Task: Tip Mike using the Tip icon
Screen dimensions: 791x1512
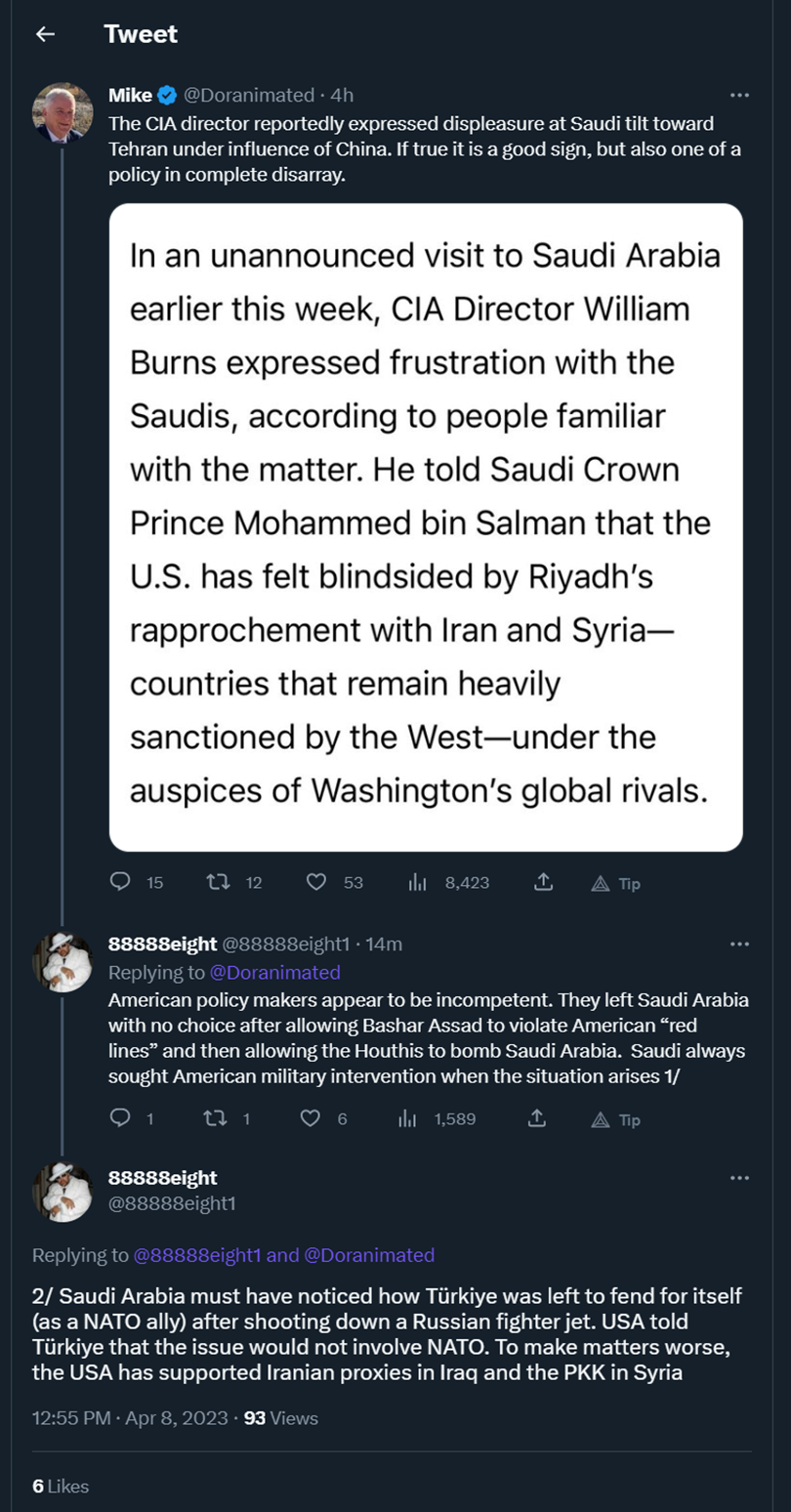Action: tap(616, 883)
